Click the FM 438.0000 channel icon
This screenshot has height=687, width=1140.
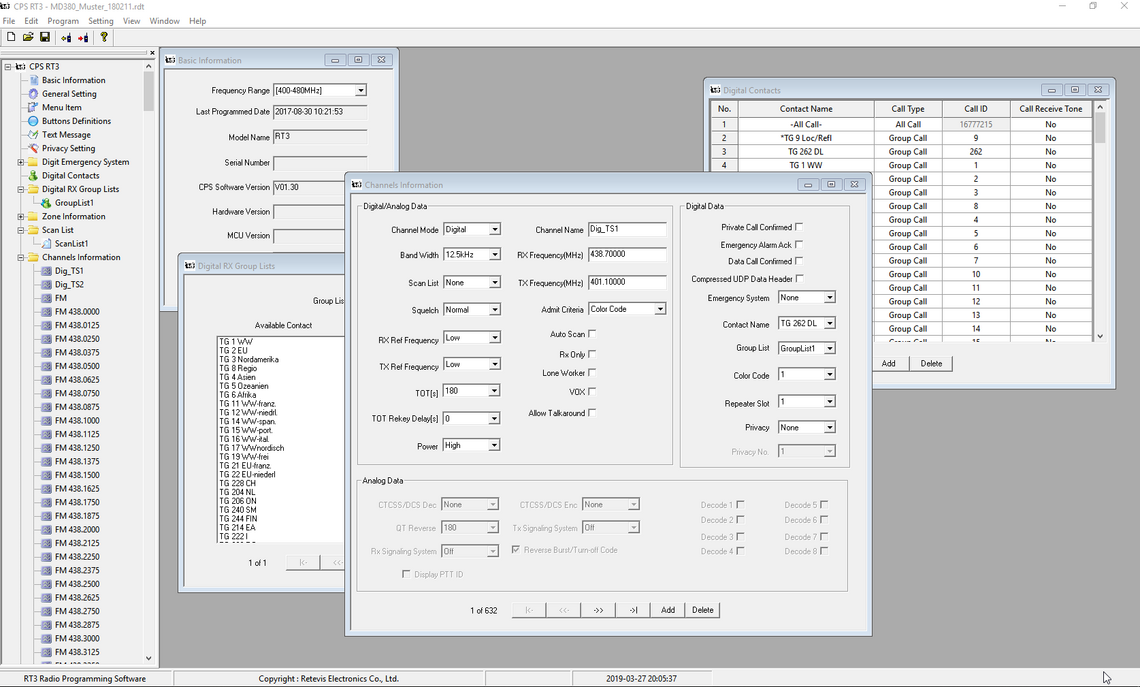point(47,311)
